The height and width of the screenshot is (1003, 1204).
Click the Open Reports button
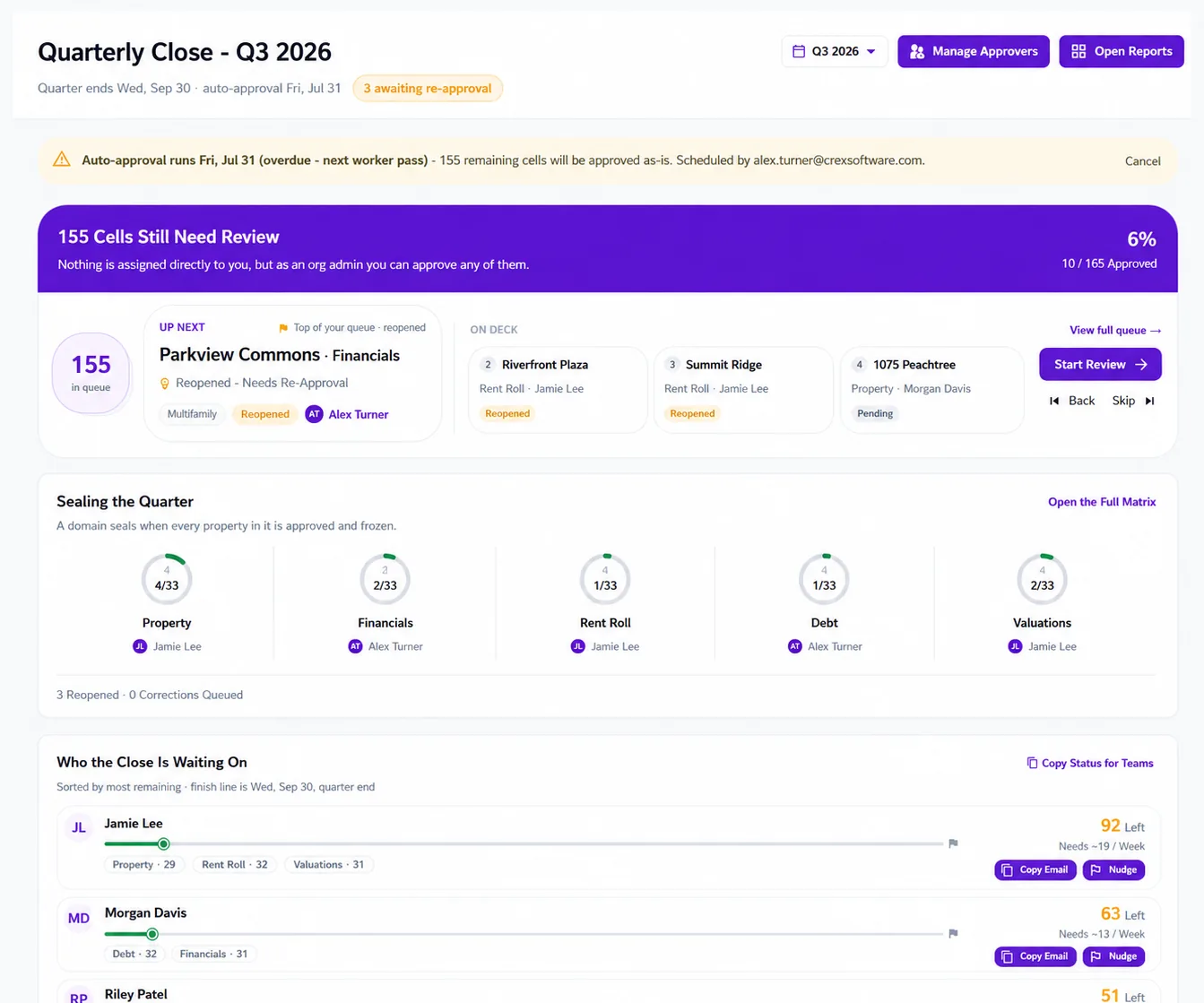(x=1122, y=51)
